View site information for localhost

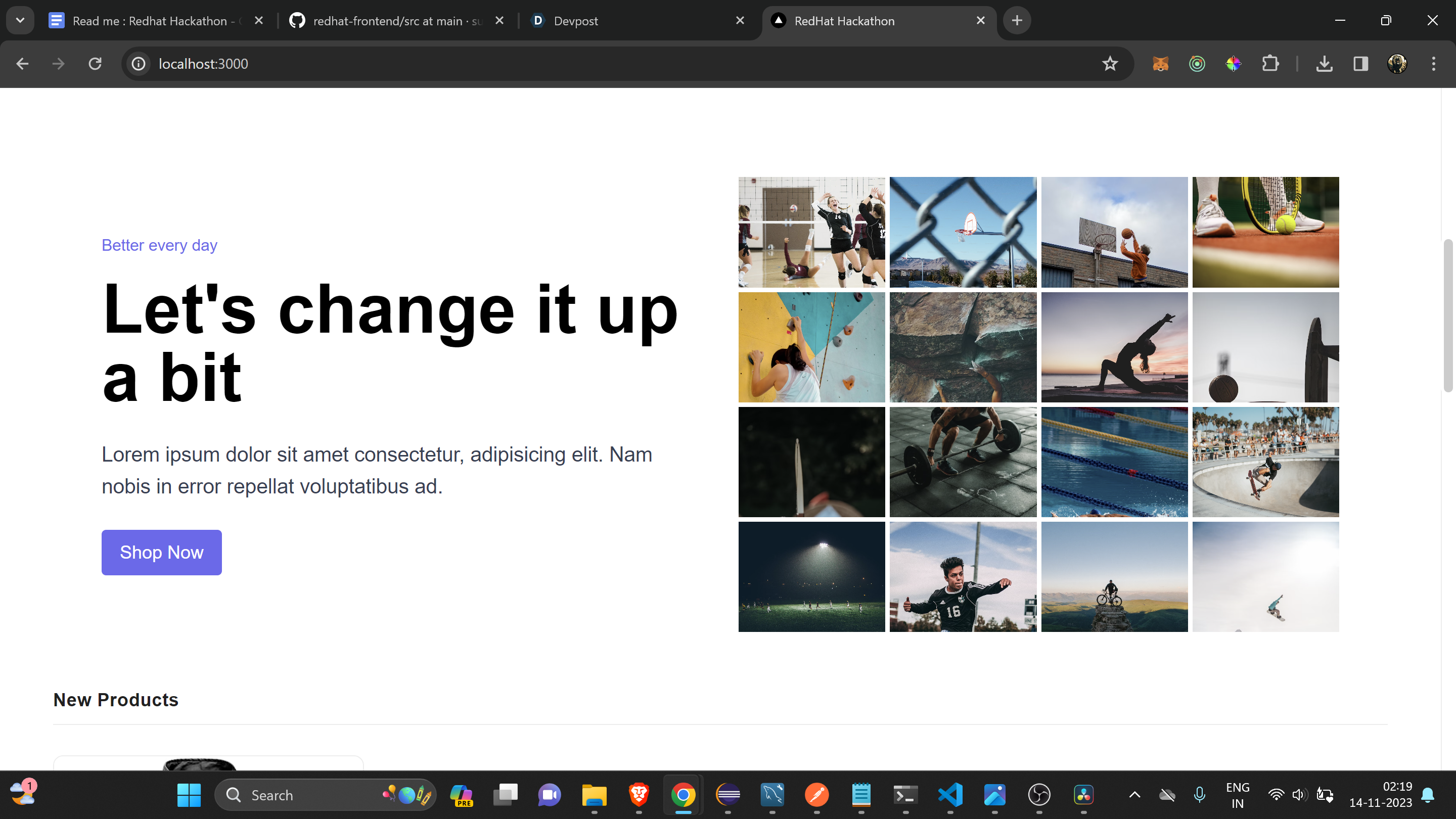139,64
